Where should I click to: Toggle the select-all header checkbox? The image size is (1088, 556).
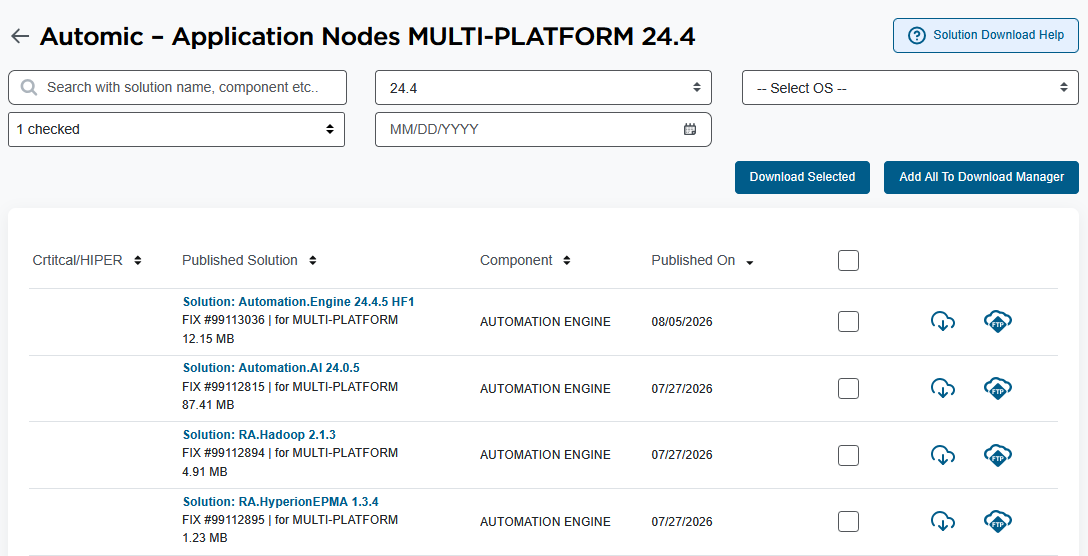pos(848,260)
